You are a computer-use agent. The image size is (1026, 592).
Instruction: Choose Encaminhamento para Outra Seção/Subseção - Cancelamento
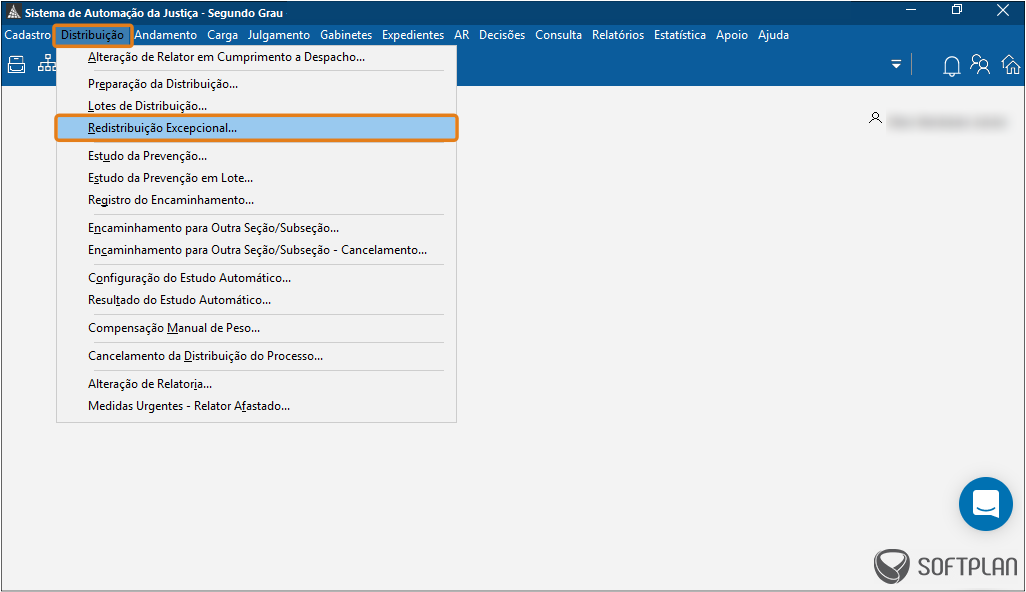pyautogui.click(x=256, y=251)
